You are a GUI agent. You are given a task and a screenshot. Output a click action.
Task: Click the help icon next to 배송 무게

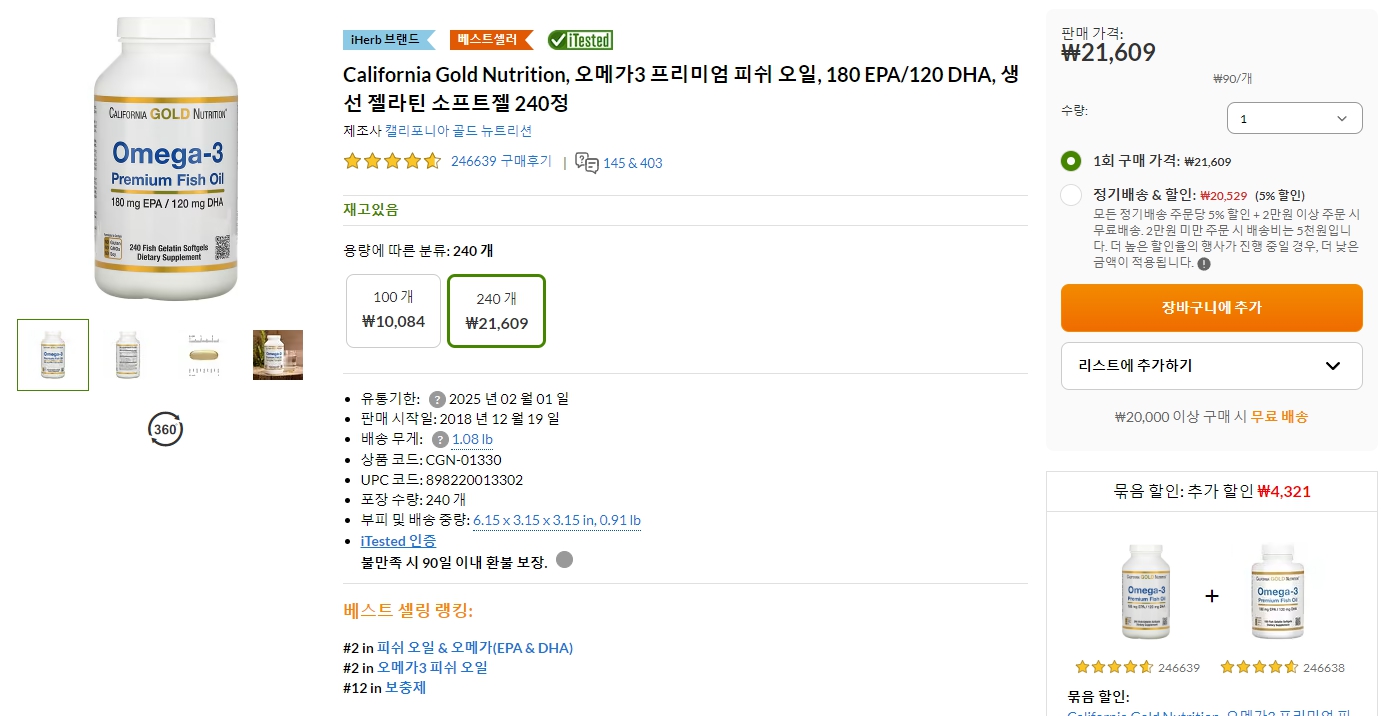click(440, 438)
